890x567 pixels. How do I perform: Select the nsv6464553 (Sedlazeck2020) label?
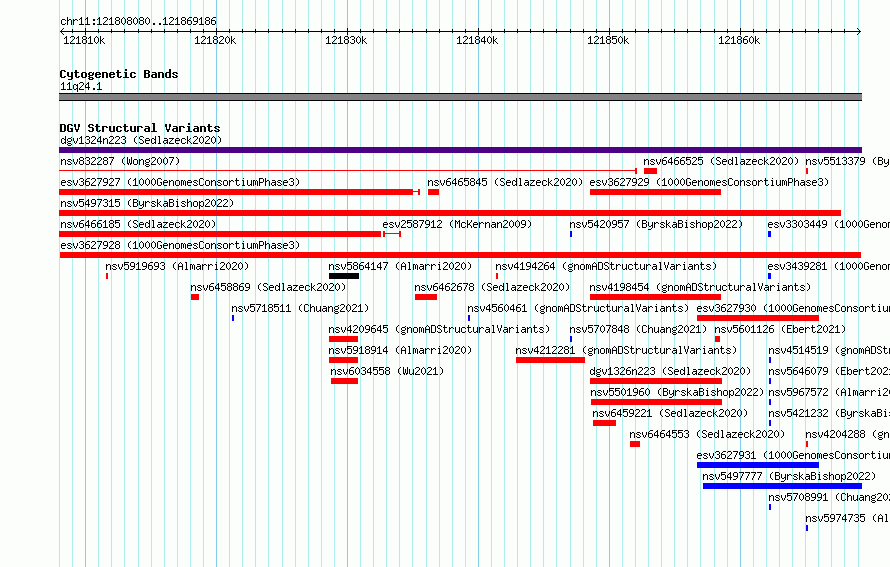pyautogui.click(x=707, y=434)
